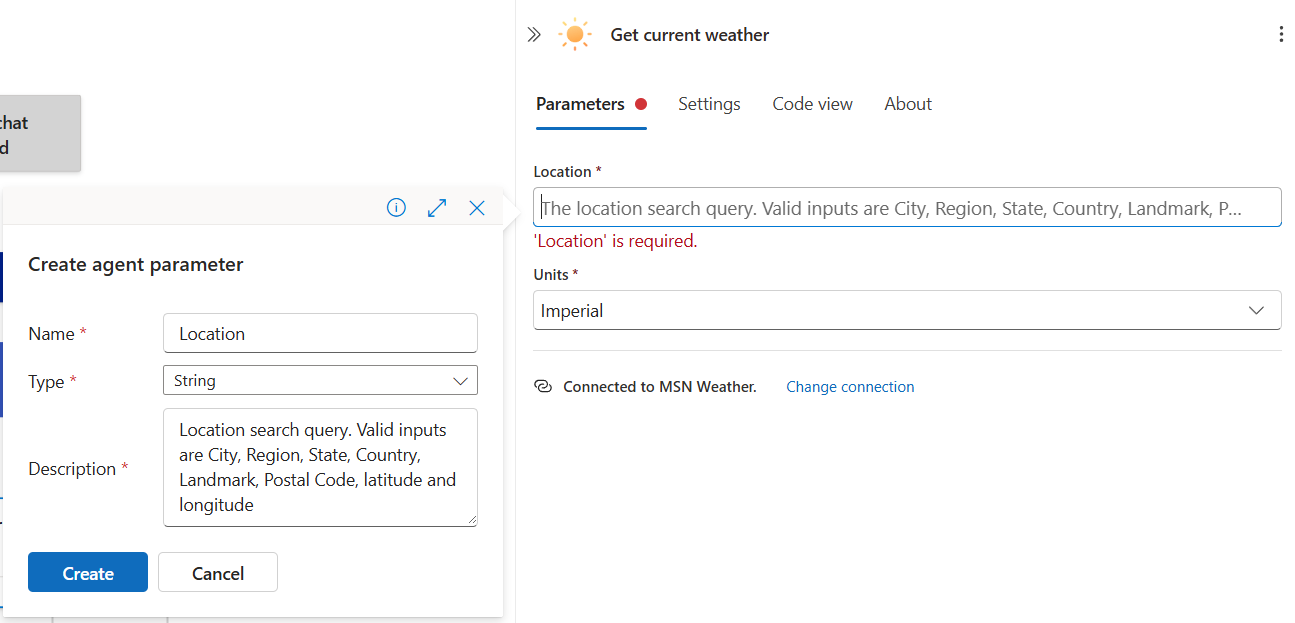The height and width of the screenshot is (623, 1295).
Task: Select the About tab
Action: pos(907,103)
